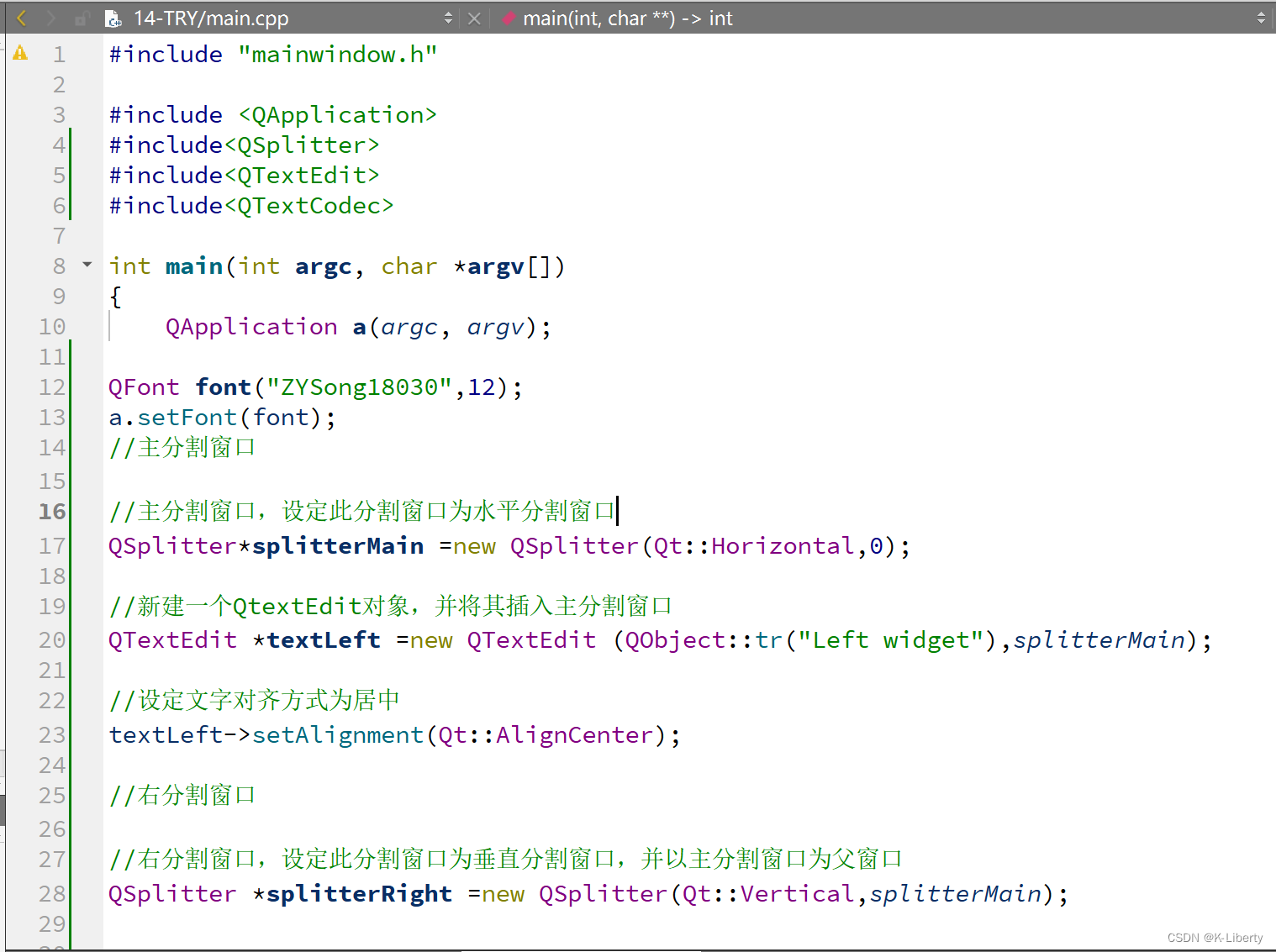The height and width of the screenshot is (952, 1276).
Task: Click the read-only lock icon
Action: click(79, 18)
